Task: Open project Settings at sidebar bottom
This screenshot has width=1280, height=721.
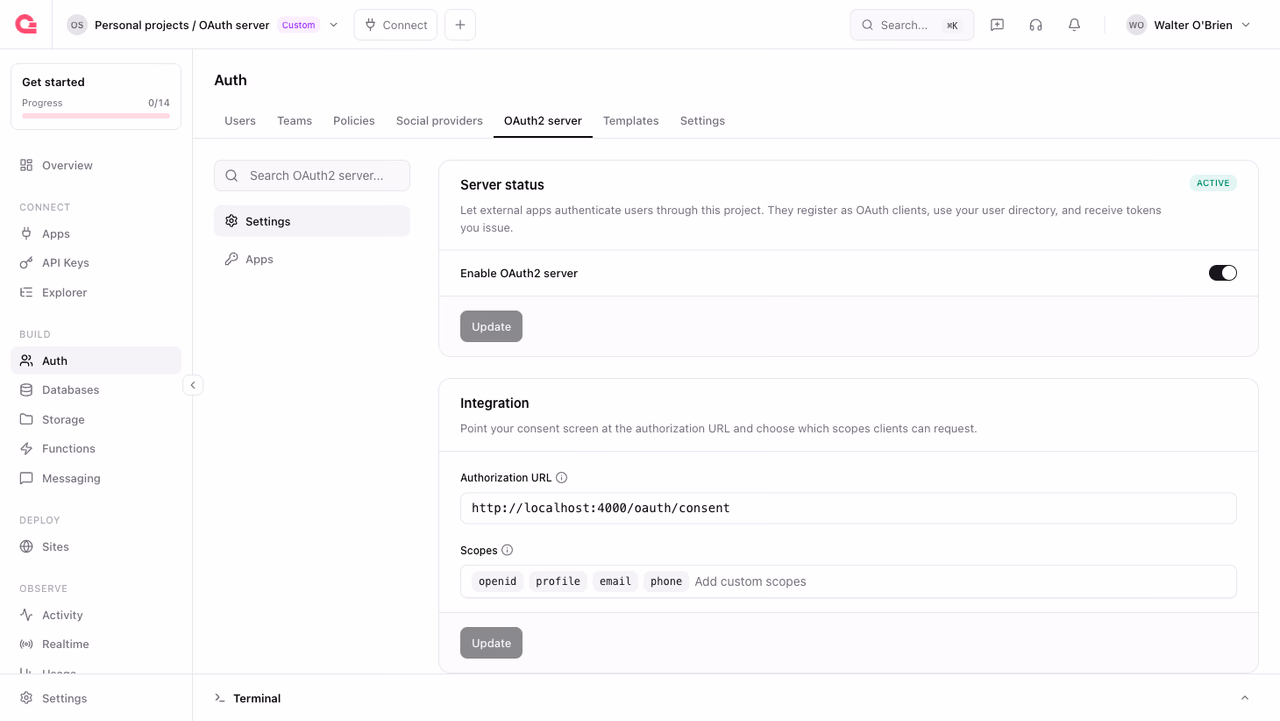Action: tap(96, 698)
